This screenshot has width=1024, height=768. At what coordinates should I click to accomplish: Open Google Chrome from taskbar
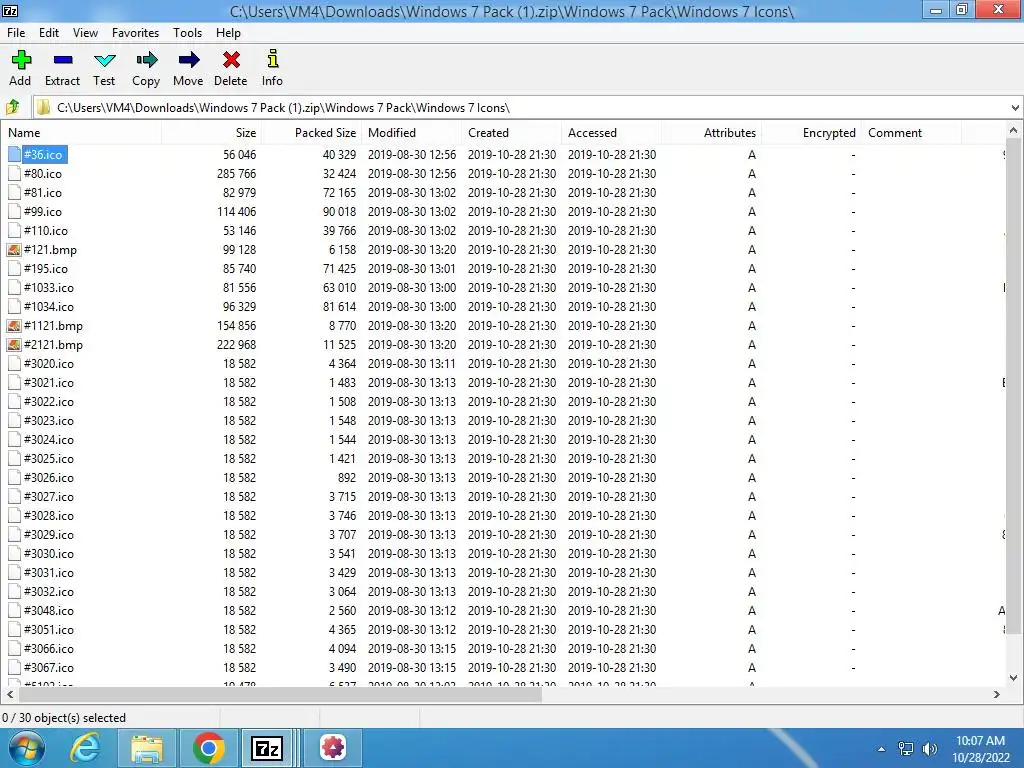tap(209, 748)
